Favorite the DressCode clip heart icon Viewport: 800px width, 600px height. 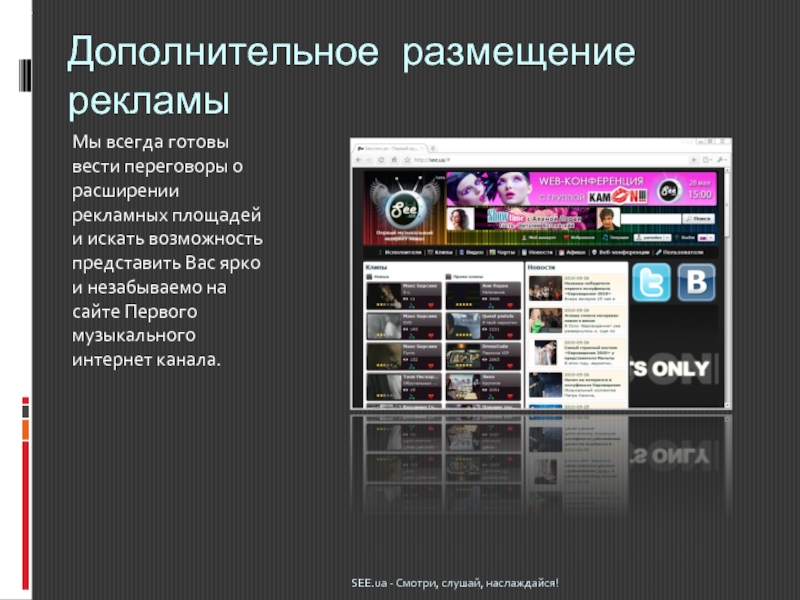pyautogui.click(x=510, y=366)
